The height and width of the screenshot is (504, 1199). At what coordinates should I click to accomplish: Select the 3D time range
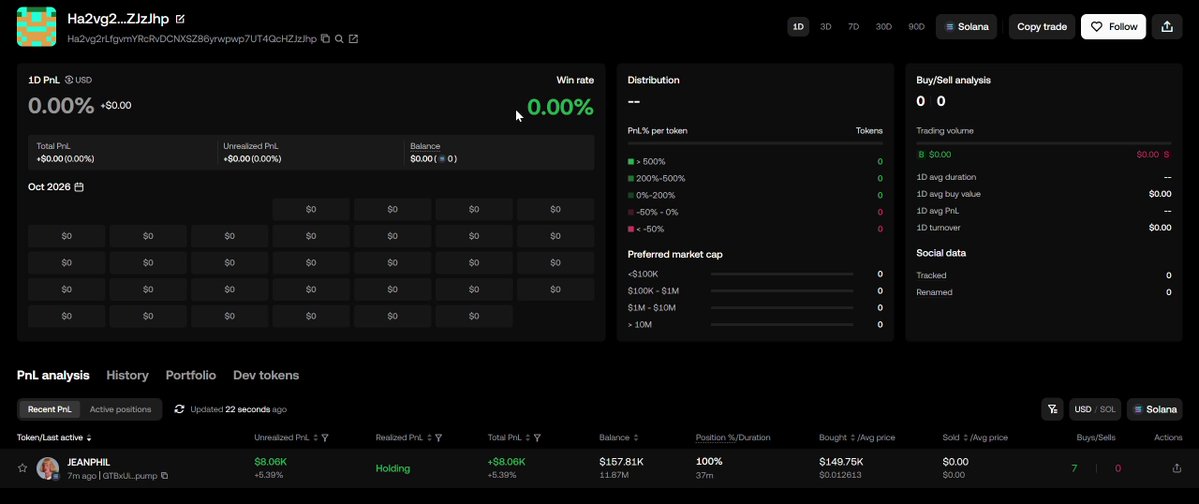point(826,27)
